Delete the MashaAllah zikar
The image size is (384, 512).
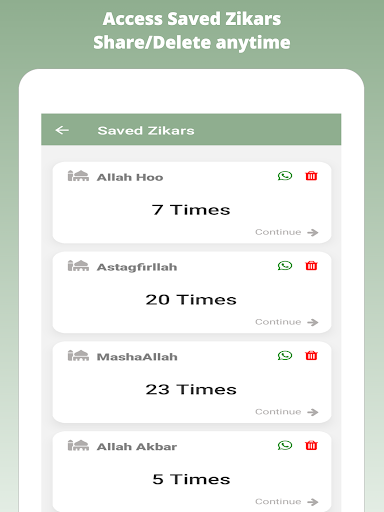311,355
